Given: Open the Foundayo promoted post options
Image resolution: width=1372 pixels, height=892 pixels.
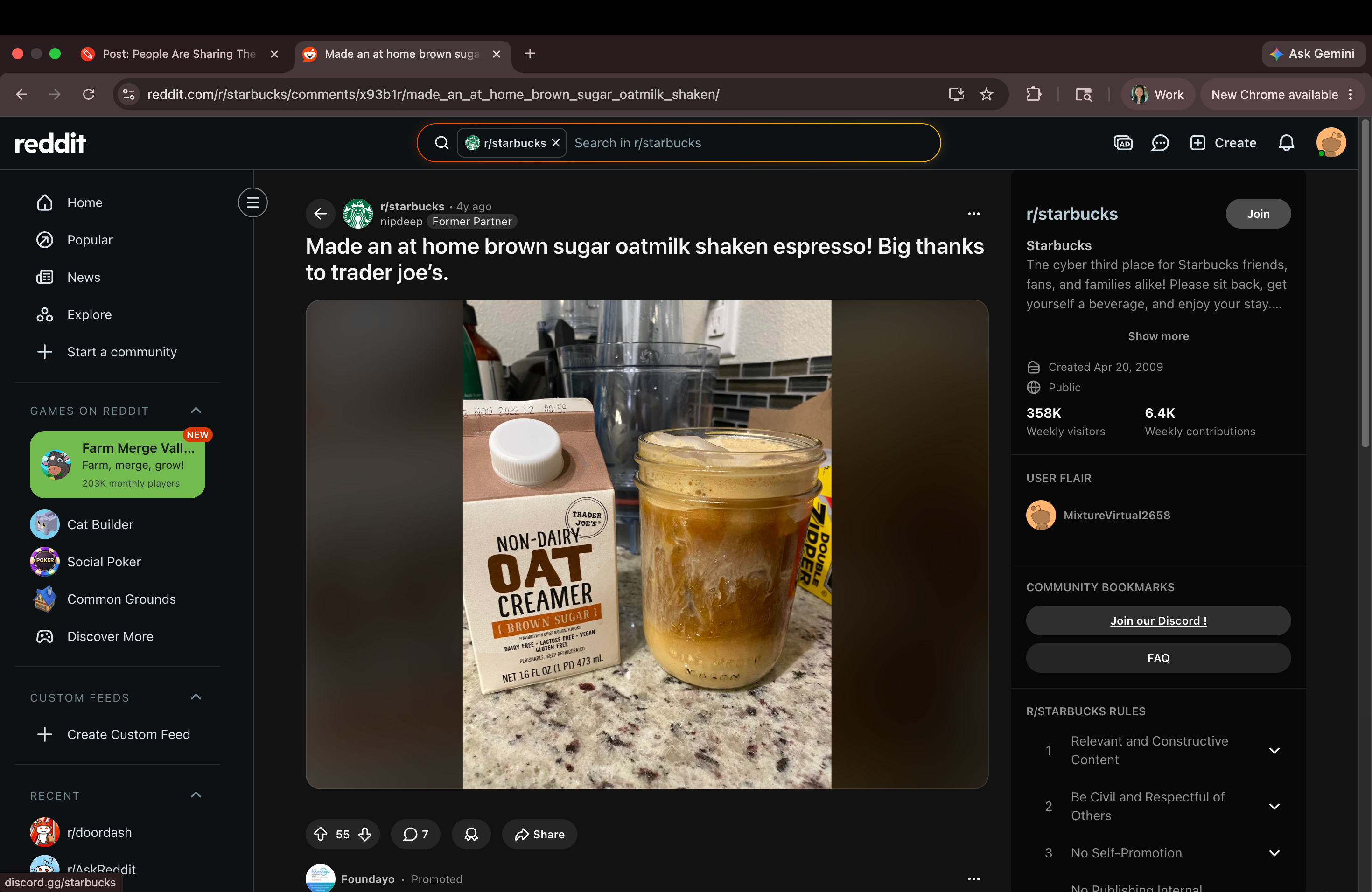Looking at the screenshot, I should [973, 879].
